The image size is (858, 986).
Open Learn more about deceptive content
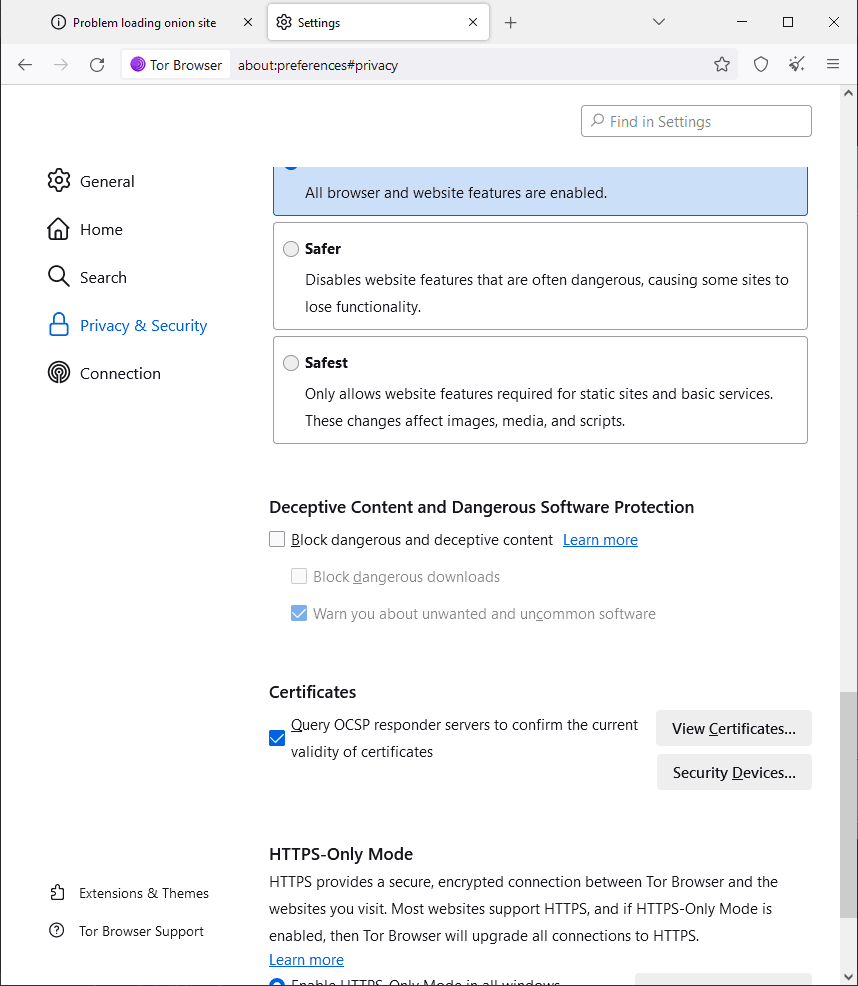coord(600,540)
